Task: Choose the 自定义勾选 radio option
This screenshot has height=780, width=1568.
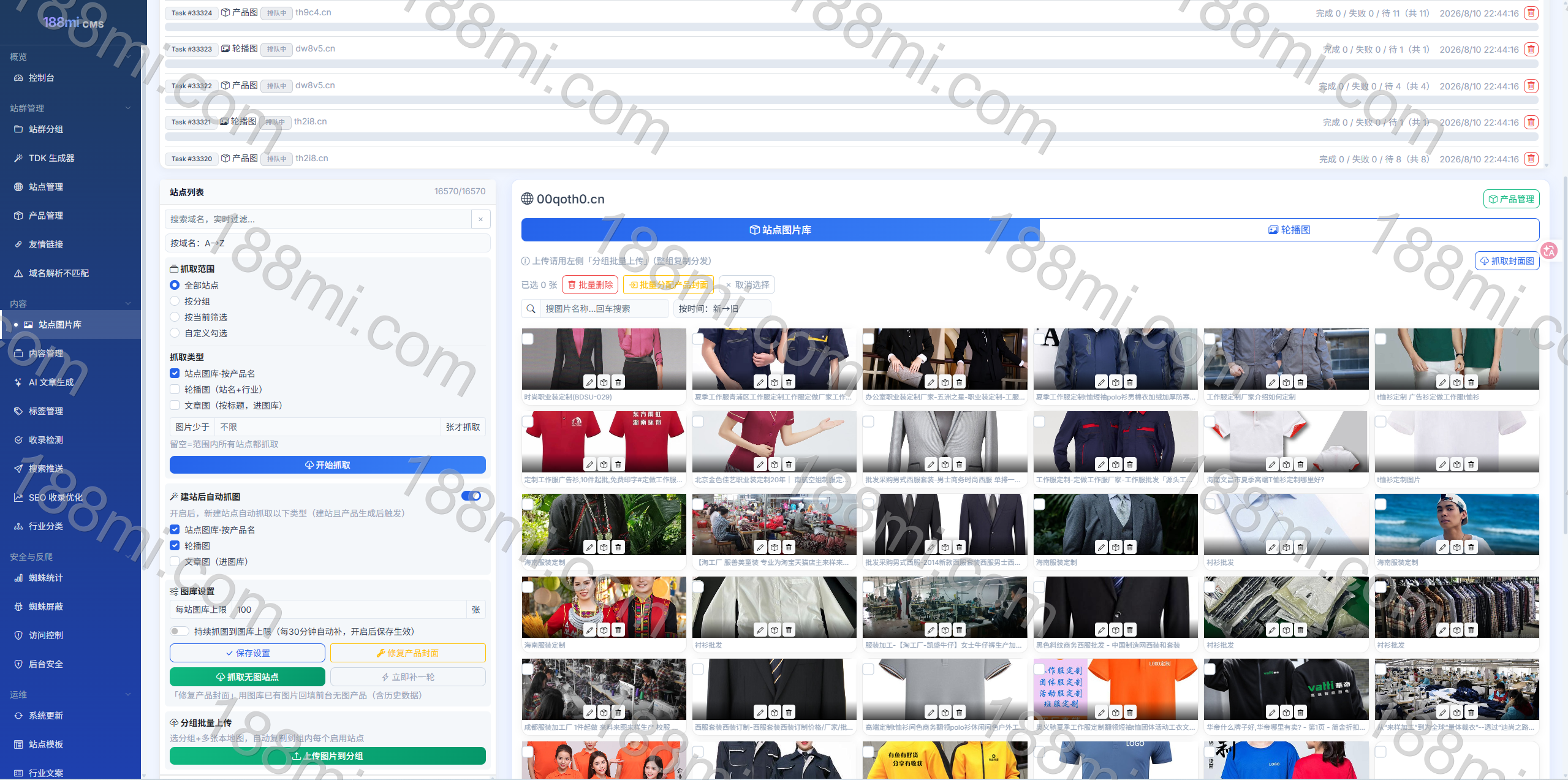Action: click(175, 333)
